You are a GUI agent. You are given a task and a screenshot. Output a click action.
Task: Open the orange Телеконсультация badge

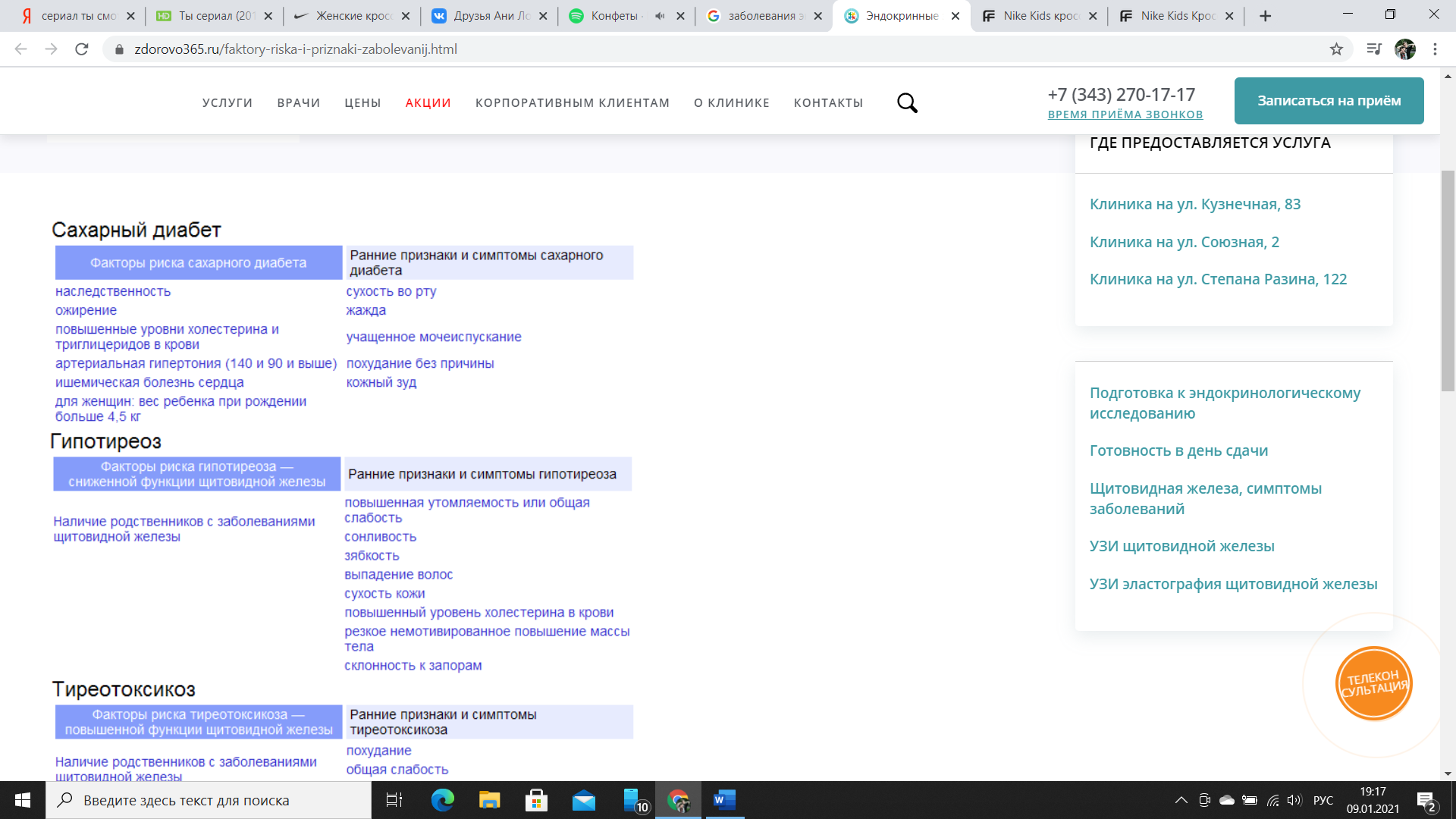[x=1373, y=683]
